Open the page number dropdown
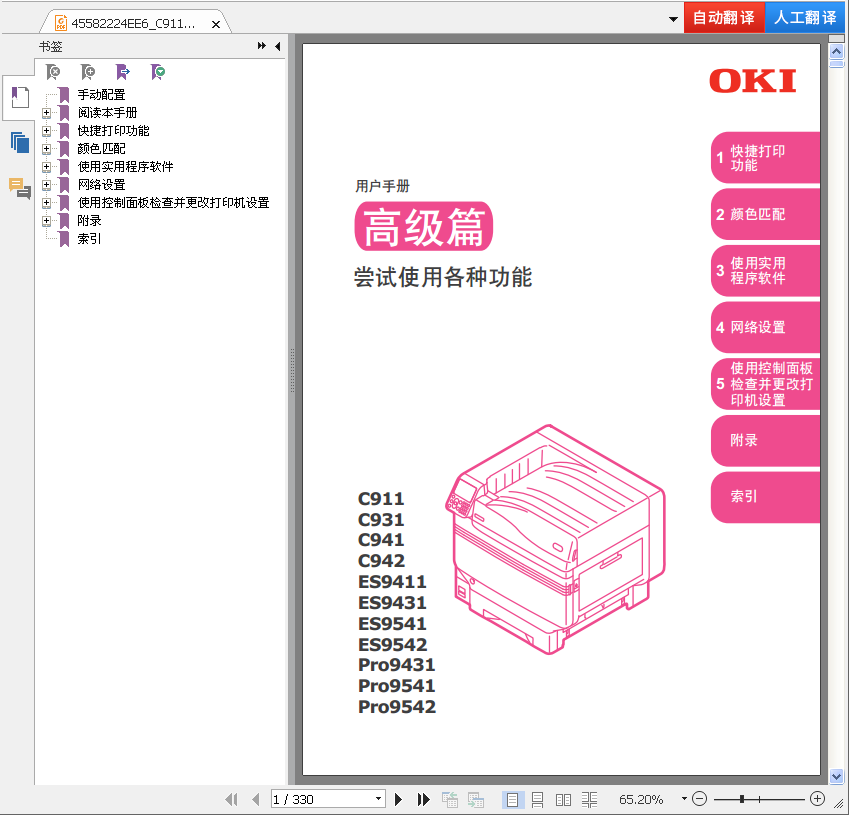 [x=378, y=799]
